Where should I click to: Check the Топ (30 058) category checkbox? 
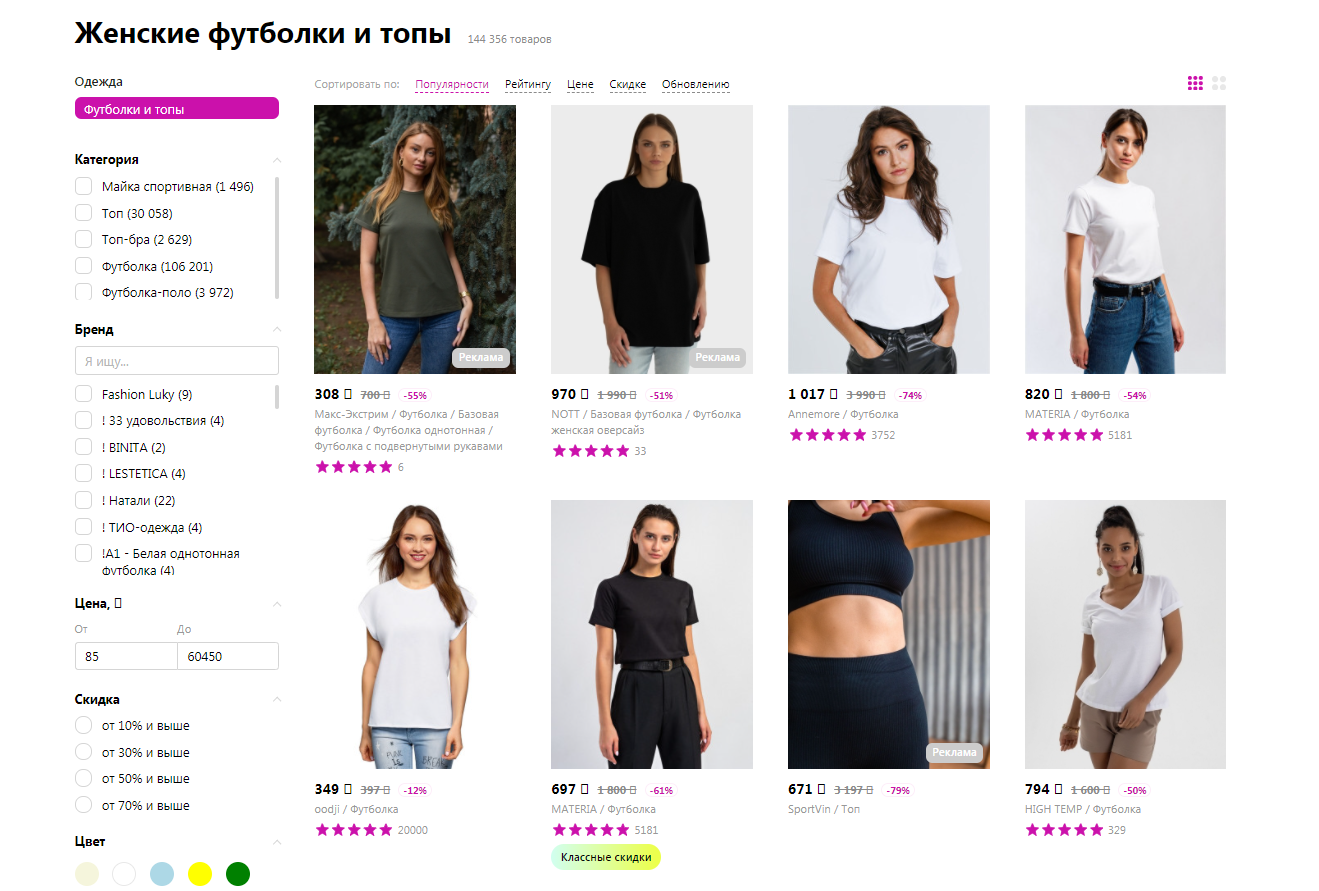click(84, 213)
